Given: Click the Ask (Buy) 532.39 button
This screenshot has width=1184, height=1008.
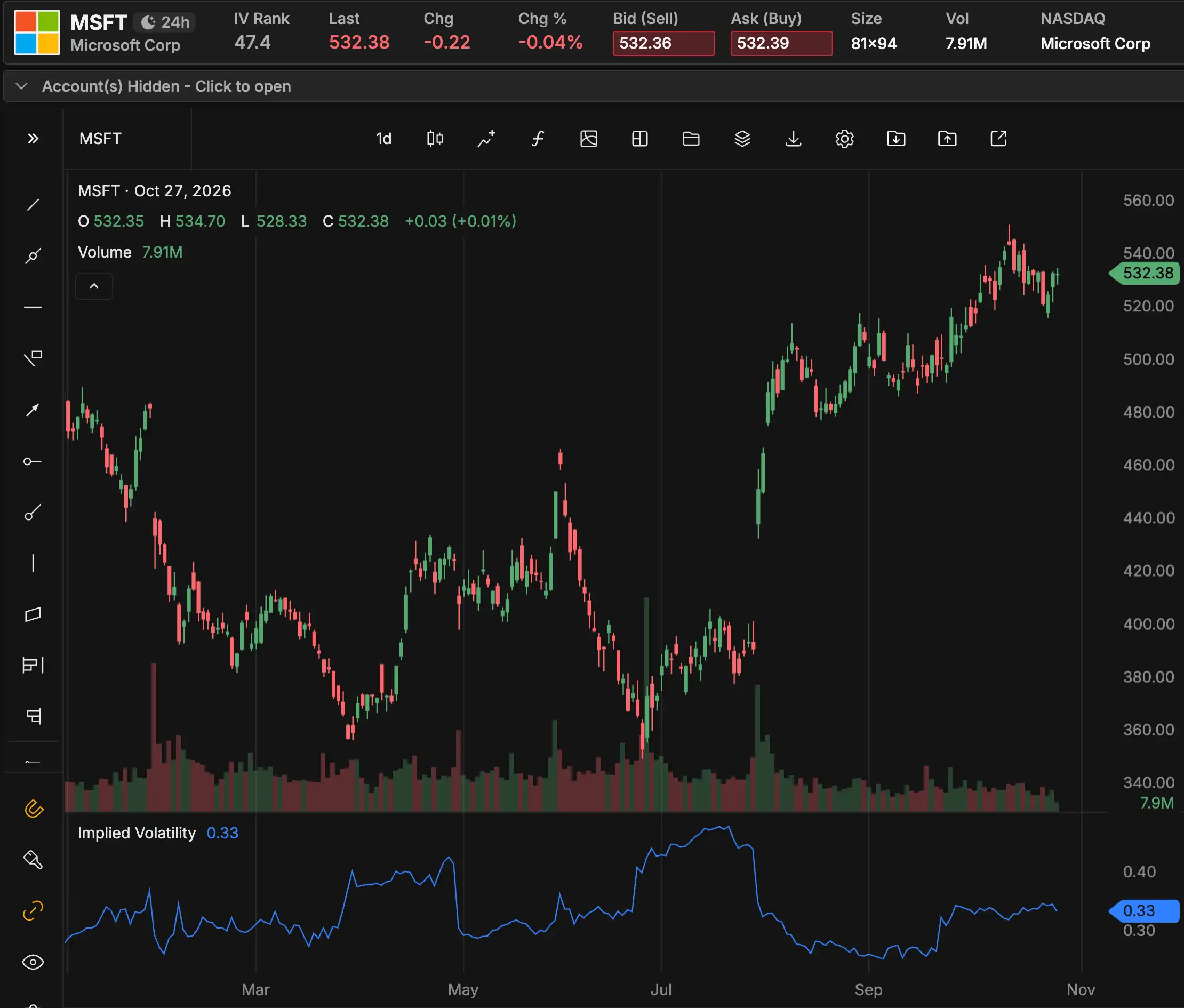Looking at the screenshot, I should [x=781, y=43].
